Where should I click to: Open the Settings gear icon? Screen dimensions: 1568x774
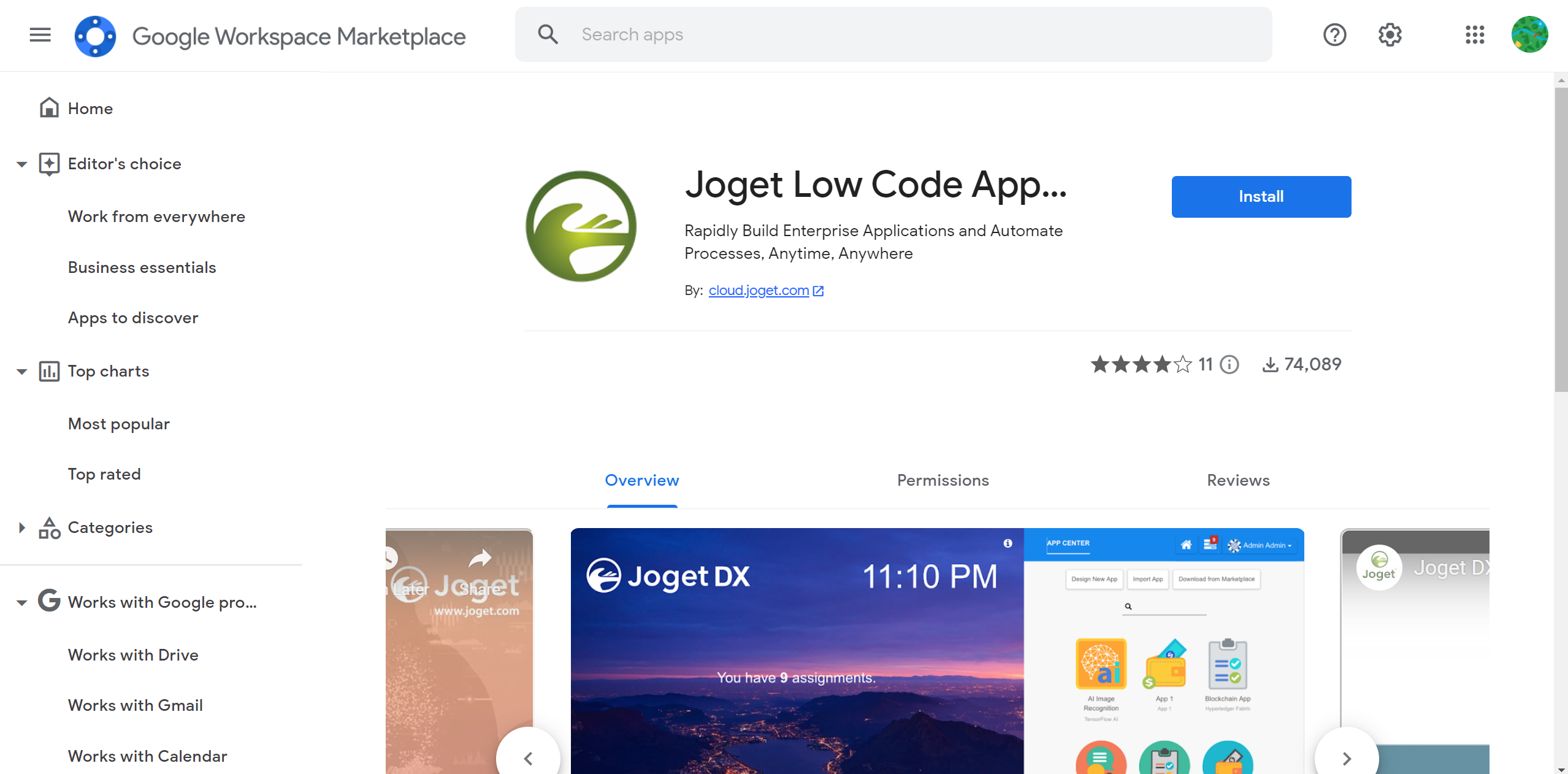[1390, 35]
